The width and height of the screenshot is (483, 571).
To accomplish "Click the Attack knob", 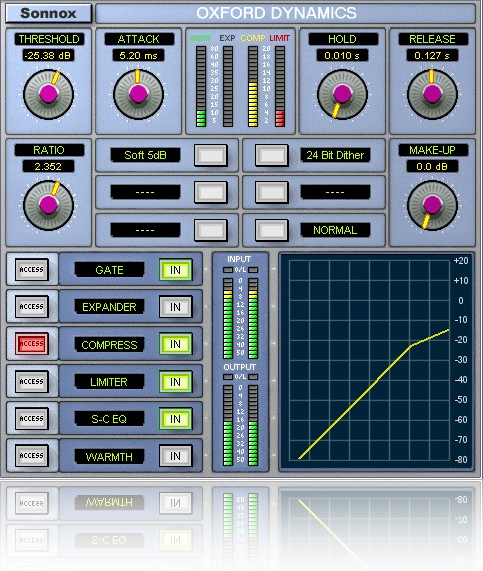I will coord(138,94).
